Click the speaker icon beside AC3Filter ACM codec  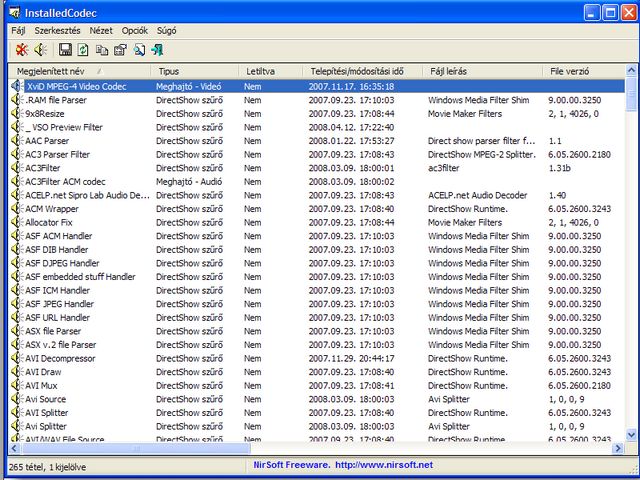pos(17,182)
